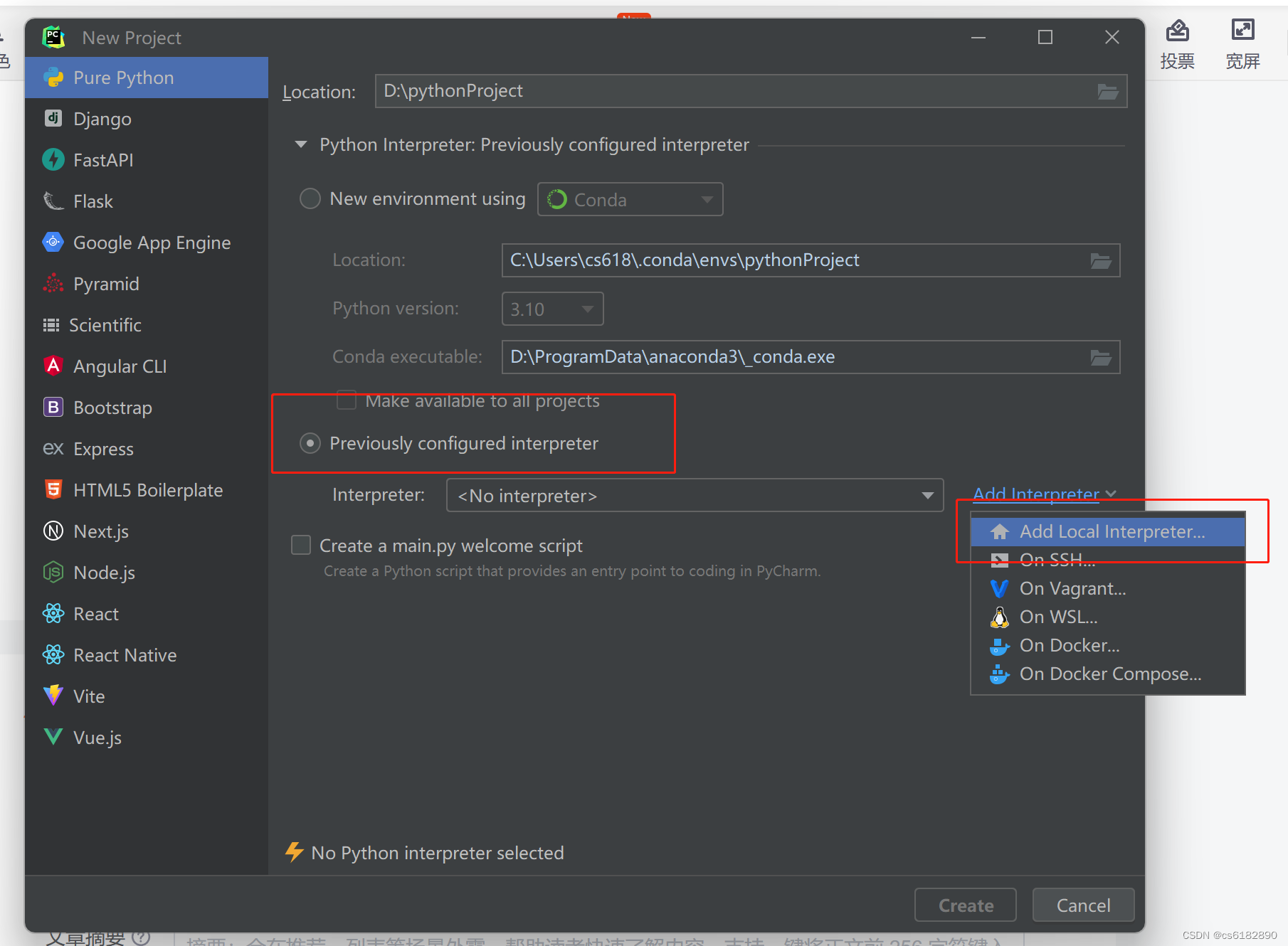Screen dimensions: 1288x946
Task: Open the No interpreter dropdown
Action: click(695, 495)
